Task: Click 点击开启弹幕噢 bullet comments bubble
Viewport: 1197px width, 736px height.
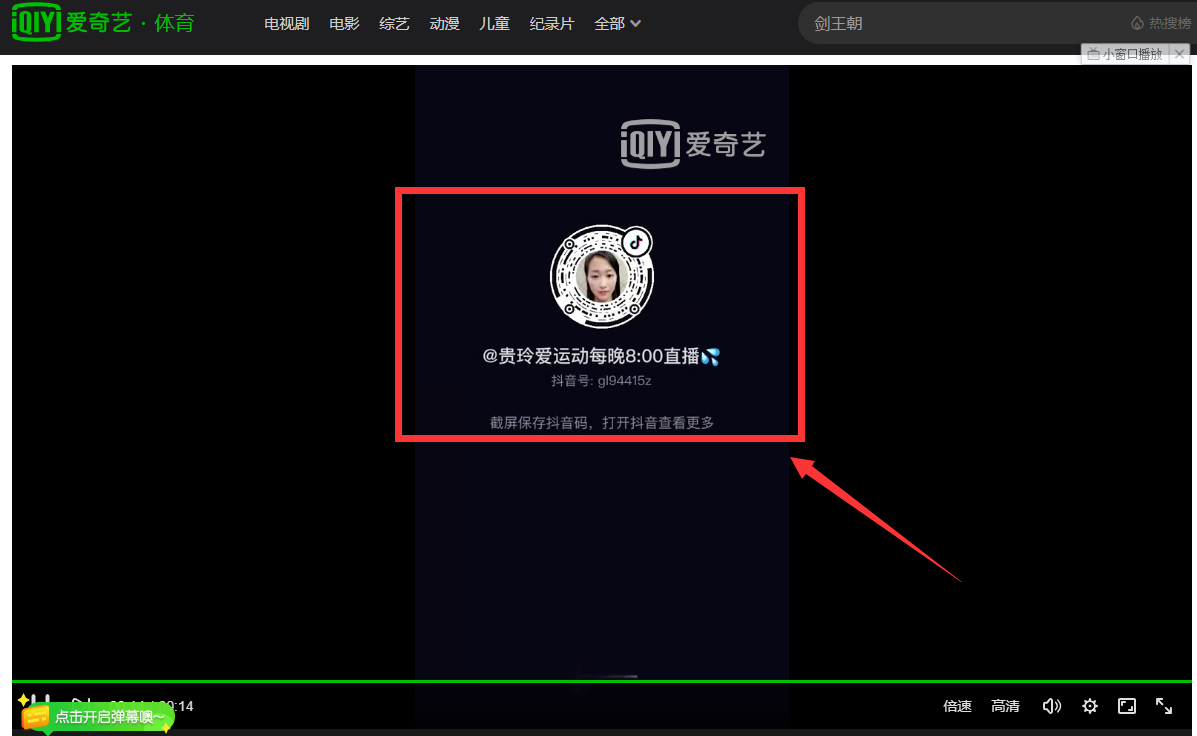Action: pyautogui.click(x=97, y=717)
